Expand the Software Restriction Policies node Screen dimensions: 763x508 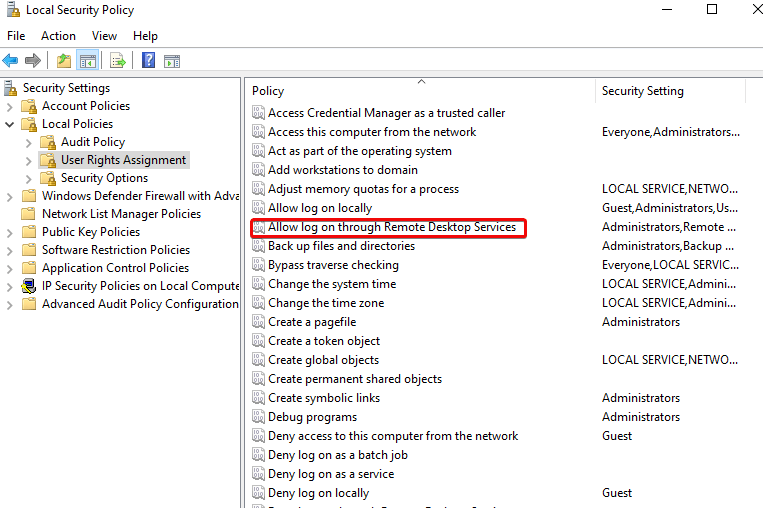9,251
